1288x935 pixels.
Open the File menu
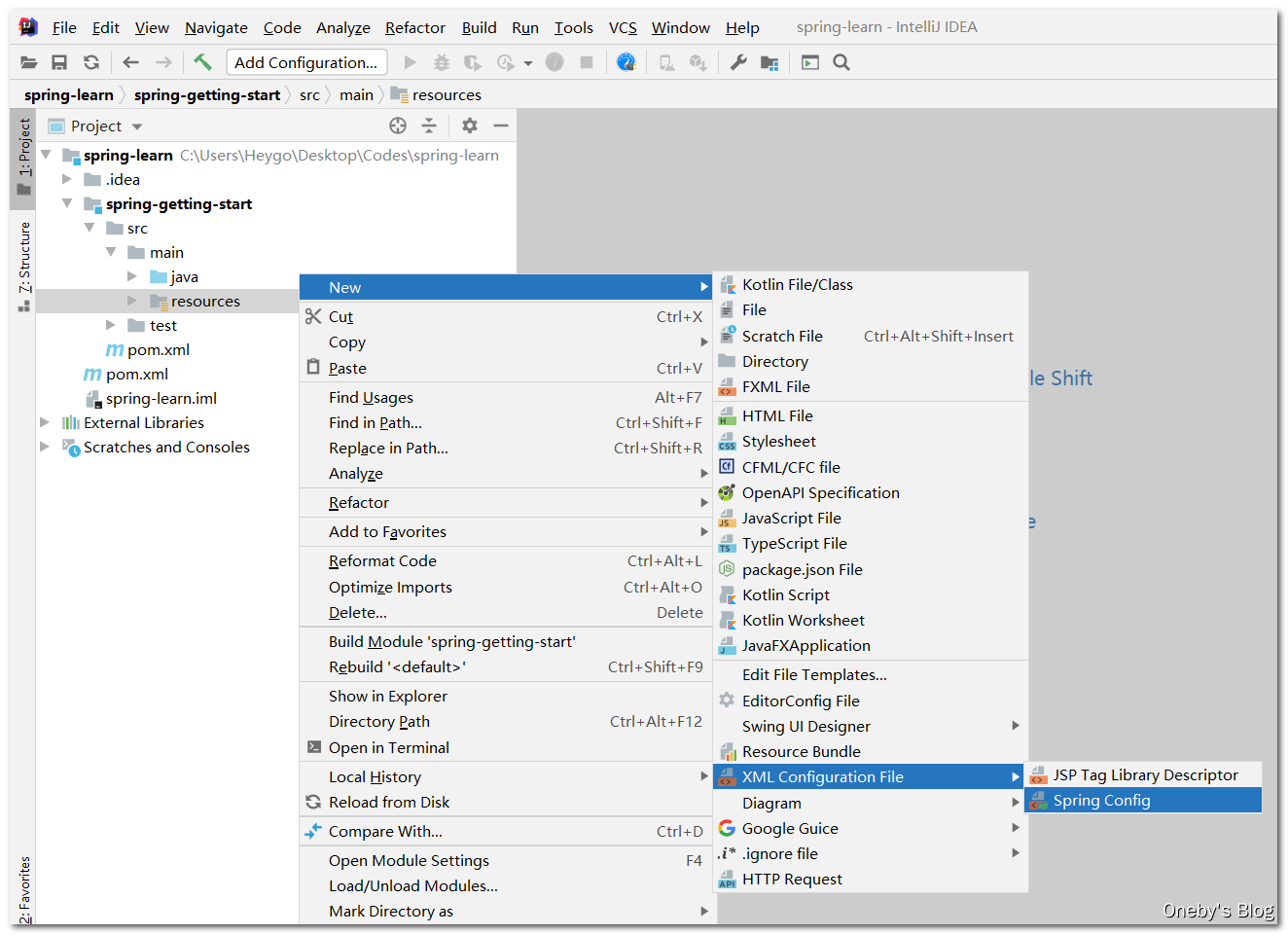click(64, 27)
